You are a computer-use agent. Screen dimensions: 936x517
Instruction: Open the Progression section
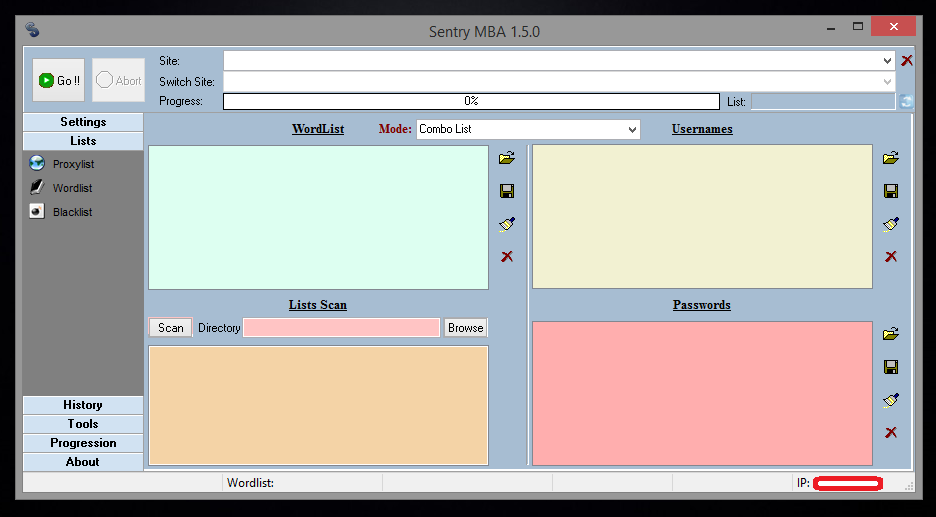[83, 443]
